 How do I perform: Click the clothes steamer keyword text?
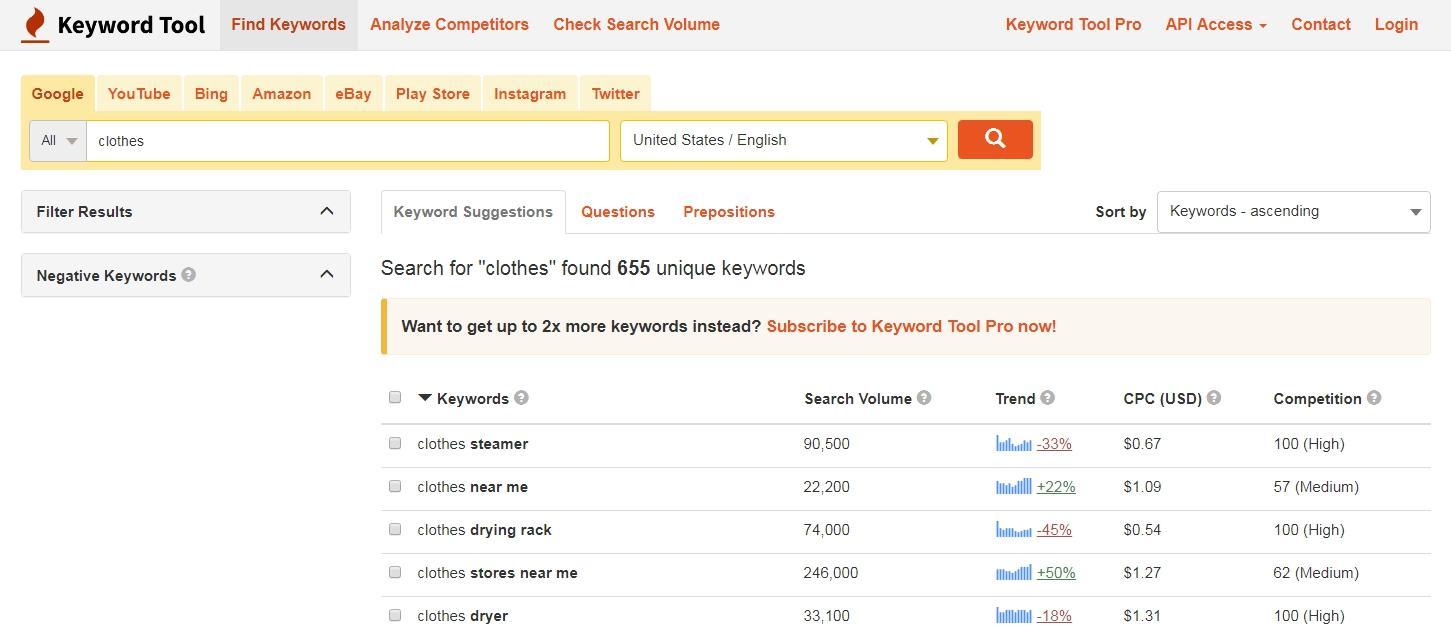click(473, 444)
